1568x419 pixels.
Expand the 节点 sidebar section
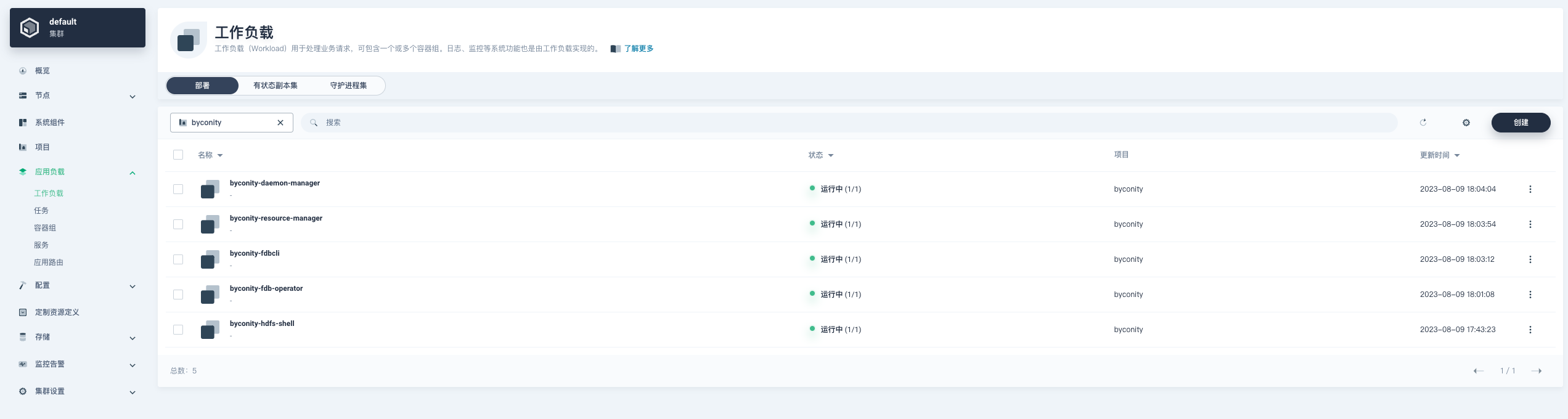coord(132,96)
